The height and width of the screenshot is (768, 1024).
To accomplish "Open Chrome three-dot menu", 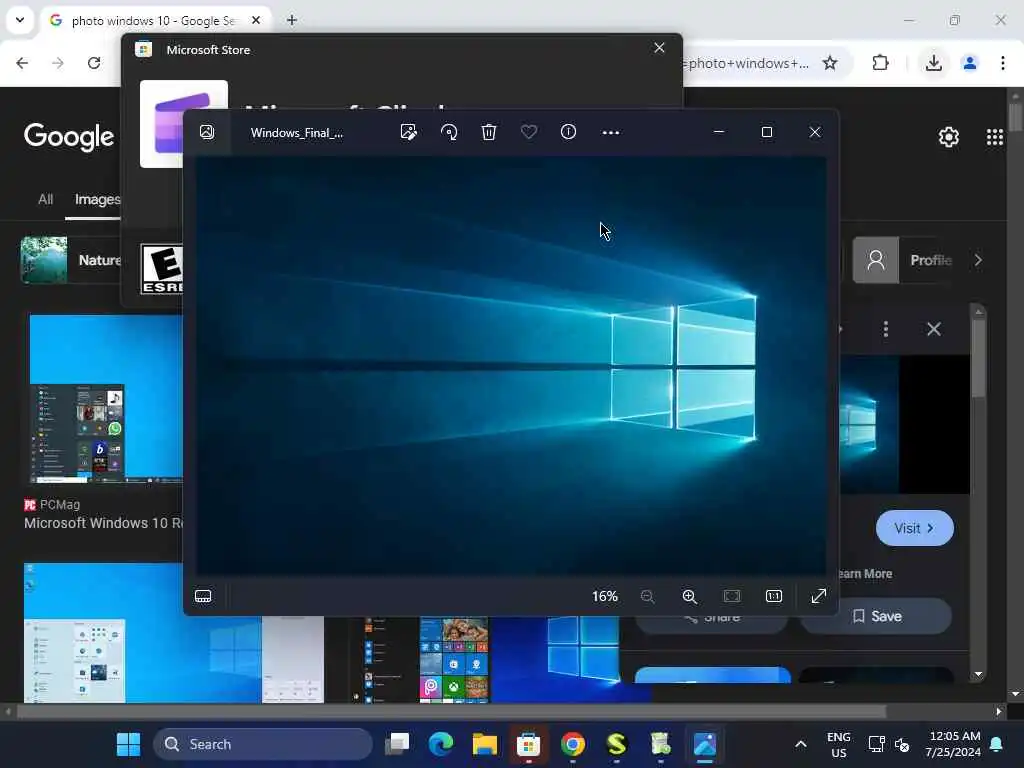I will click(1003, 63).
